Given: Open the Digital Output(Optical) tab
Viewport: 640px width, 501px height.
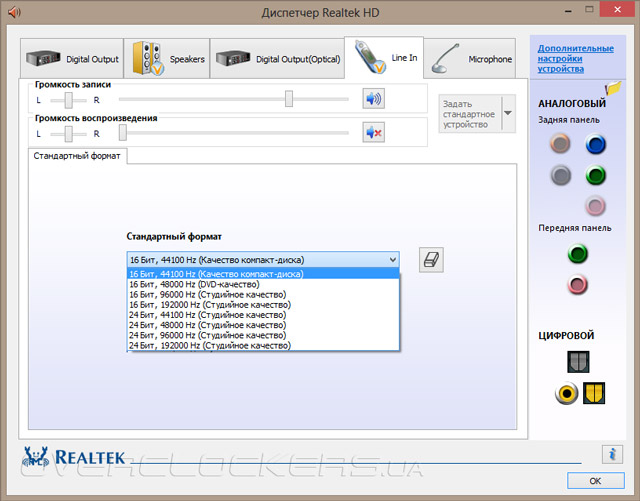Looking at the screenshot, I should point(277,59).
